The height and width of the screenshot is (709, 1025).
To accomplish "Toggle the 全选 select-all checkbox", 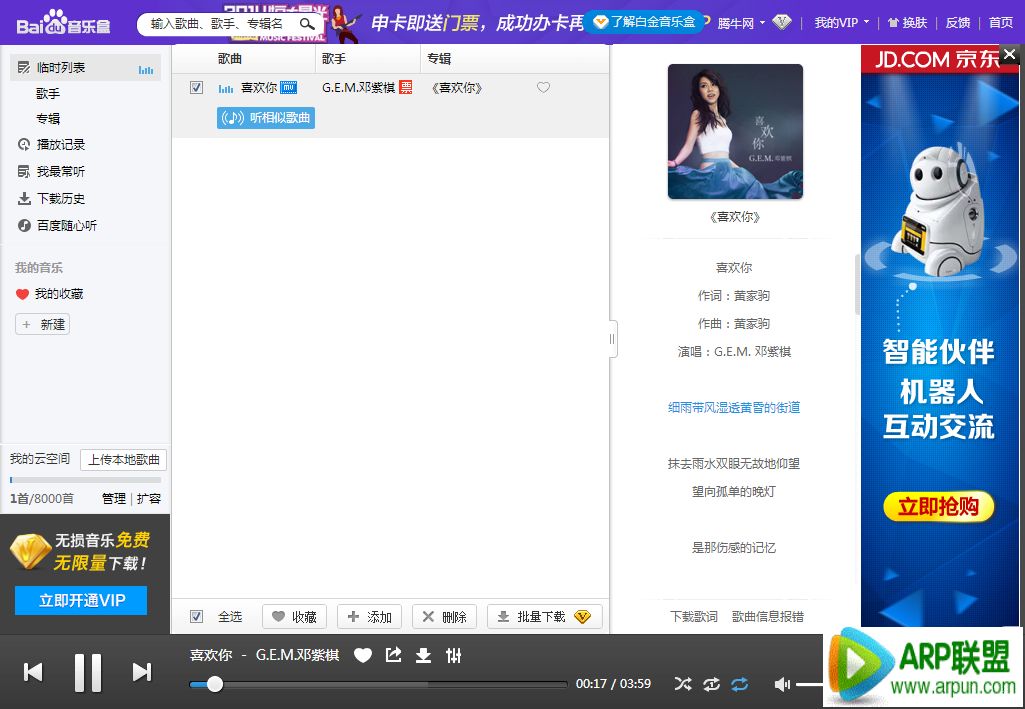I will click(196, 616).
